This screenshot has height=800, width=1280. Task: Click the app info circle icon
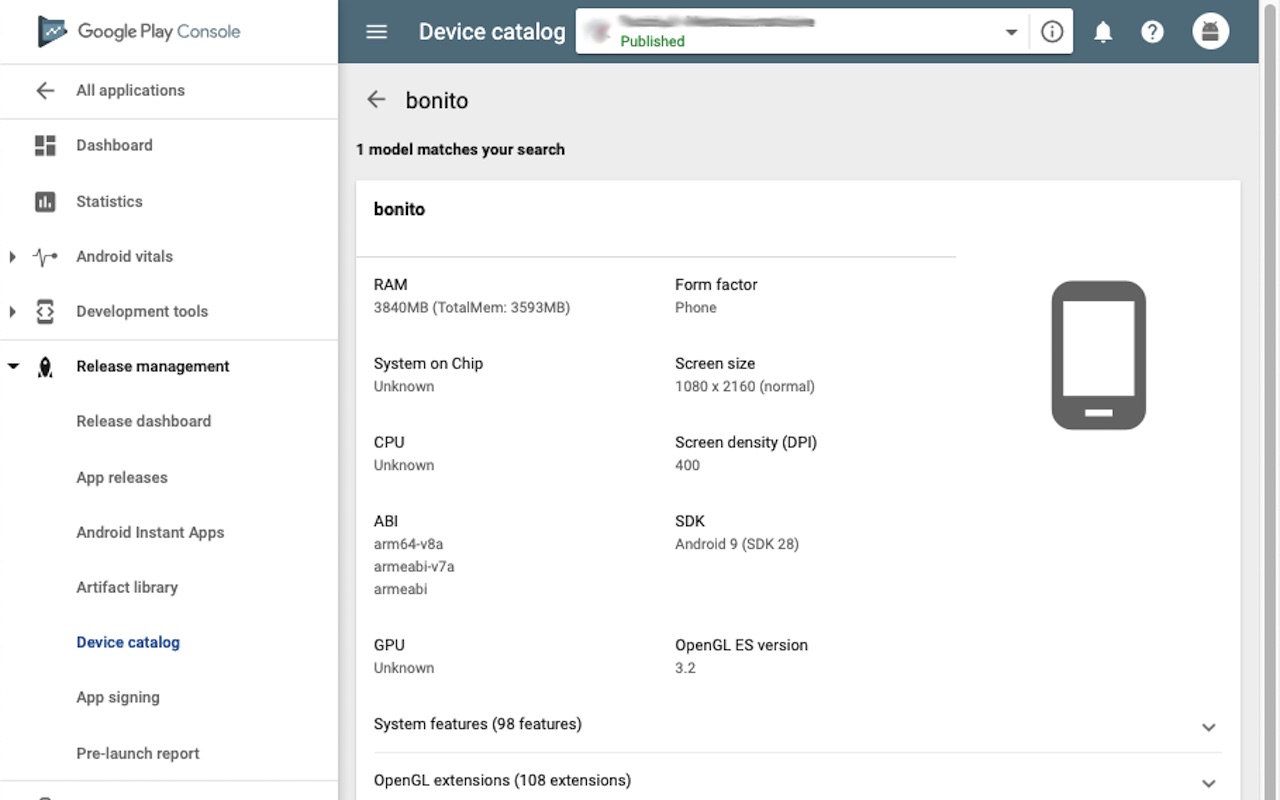(x=1052, y=32)
